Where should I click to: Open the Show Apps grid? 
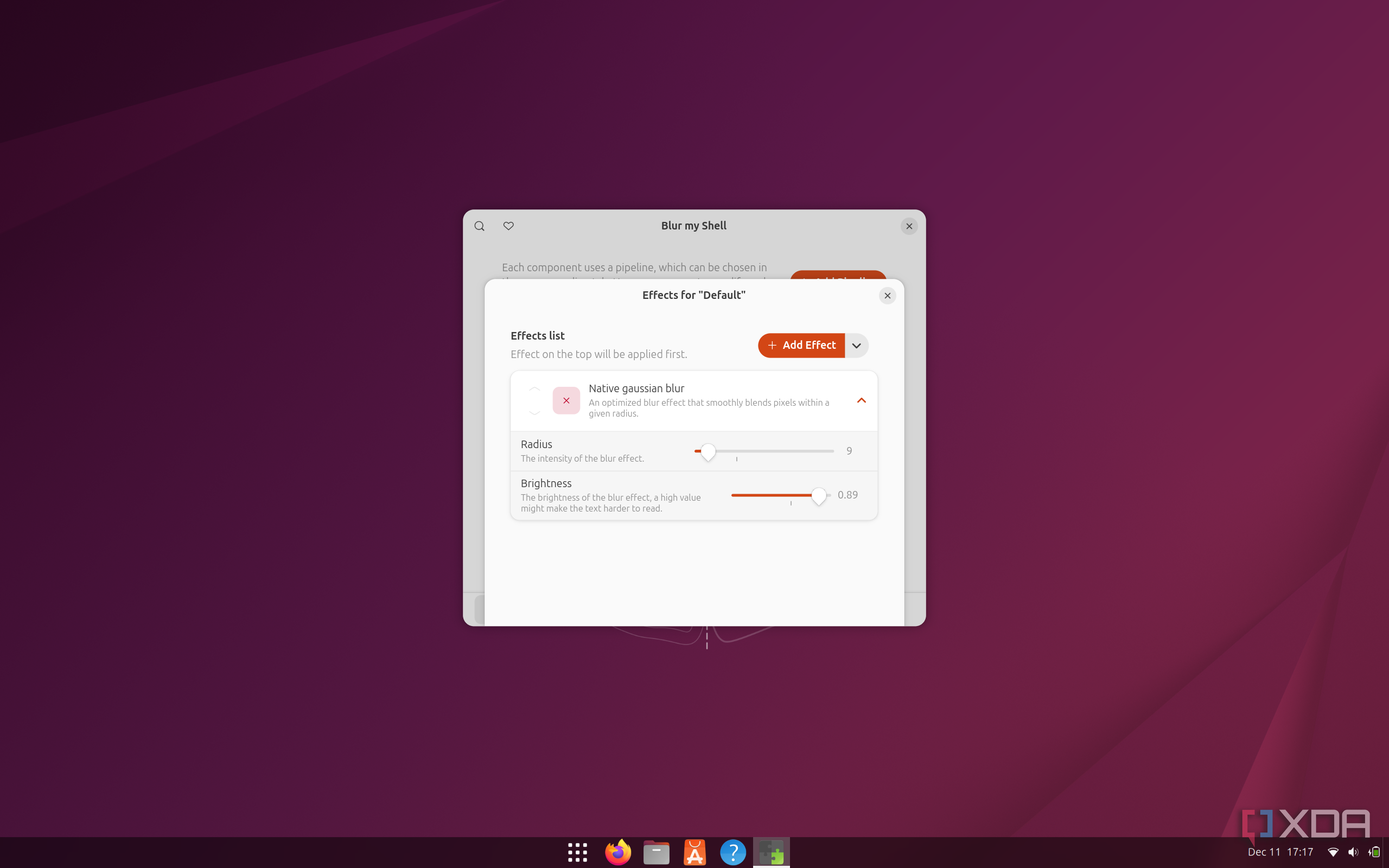[x=577, y=852]
